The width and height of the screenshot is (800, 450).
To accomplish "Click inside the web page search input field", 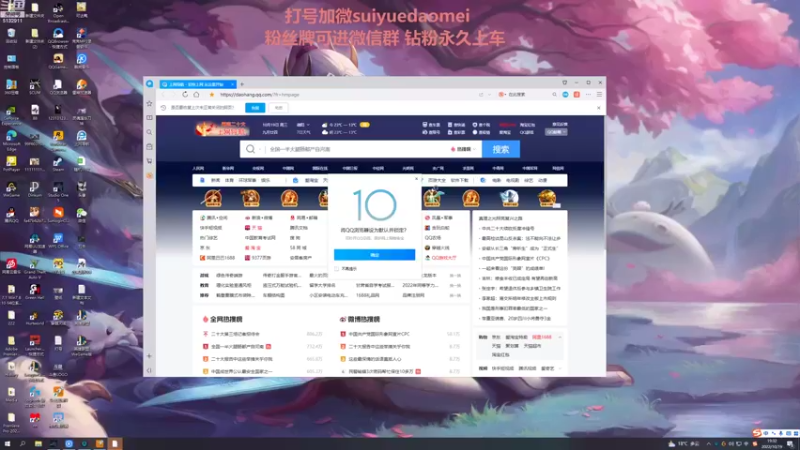I will tap(357, 149).
